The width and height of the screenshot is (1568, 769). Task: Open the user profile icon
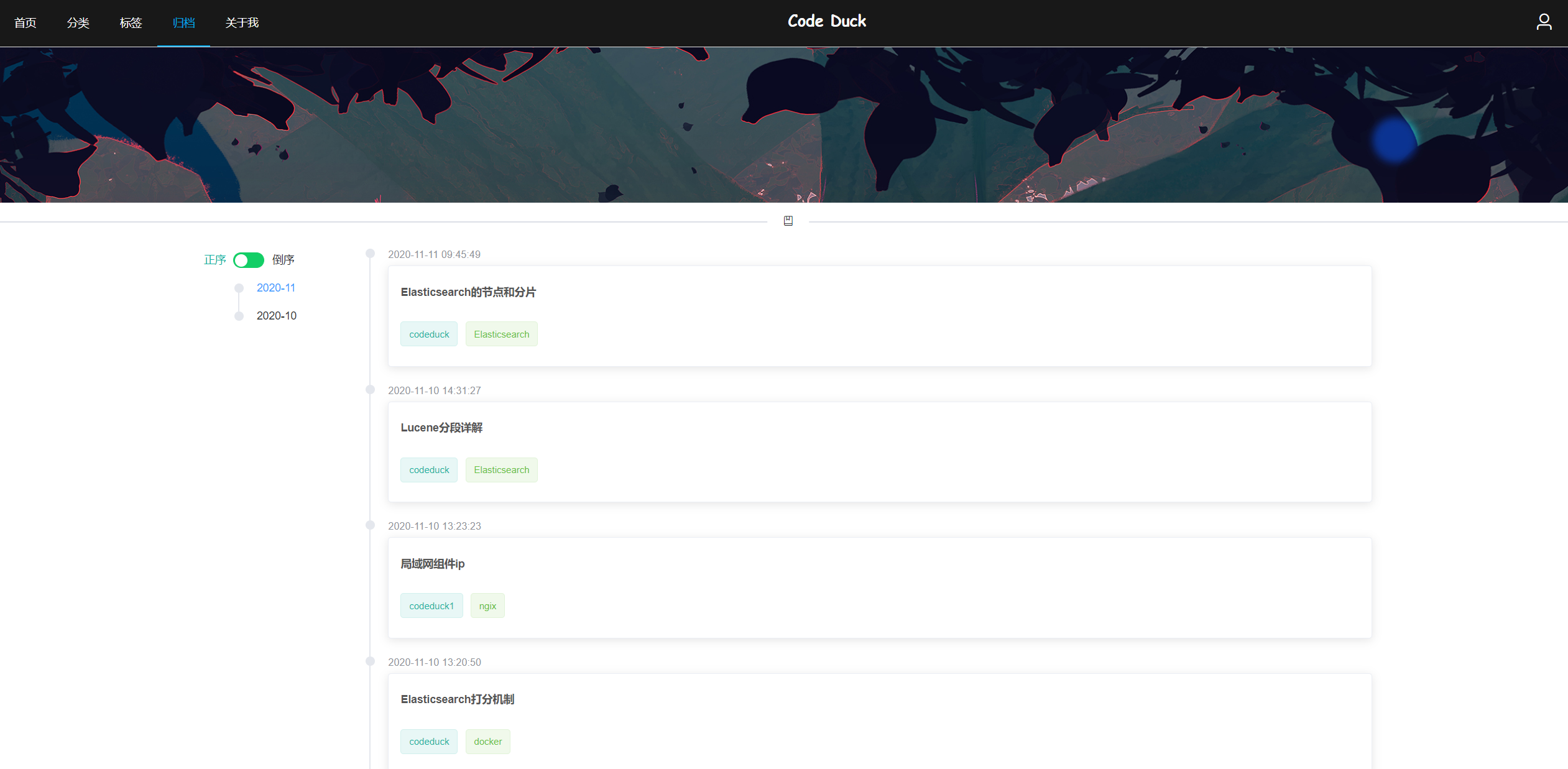point(1544,22)
